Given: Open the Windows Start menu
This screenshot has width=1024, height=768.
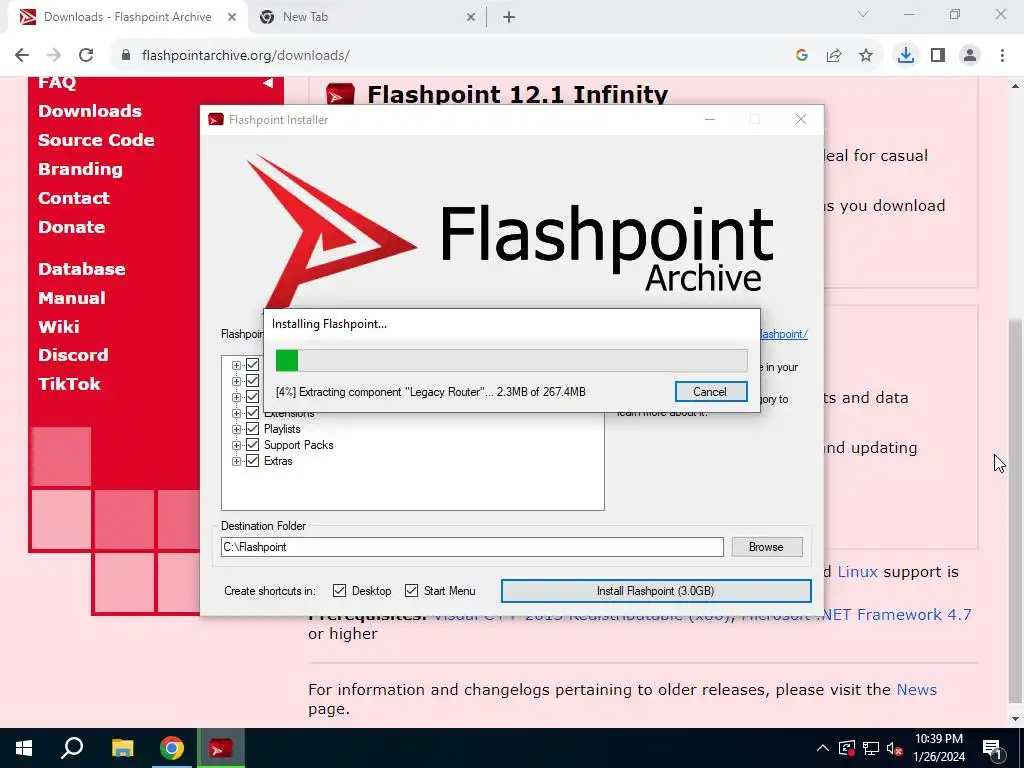Looking at the screenshot, I should click(24, 748).
